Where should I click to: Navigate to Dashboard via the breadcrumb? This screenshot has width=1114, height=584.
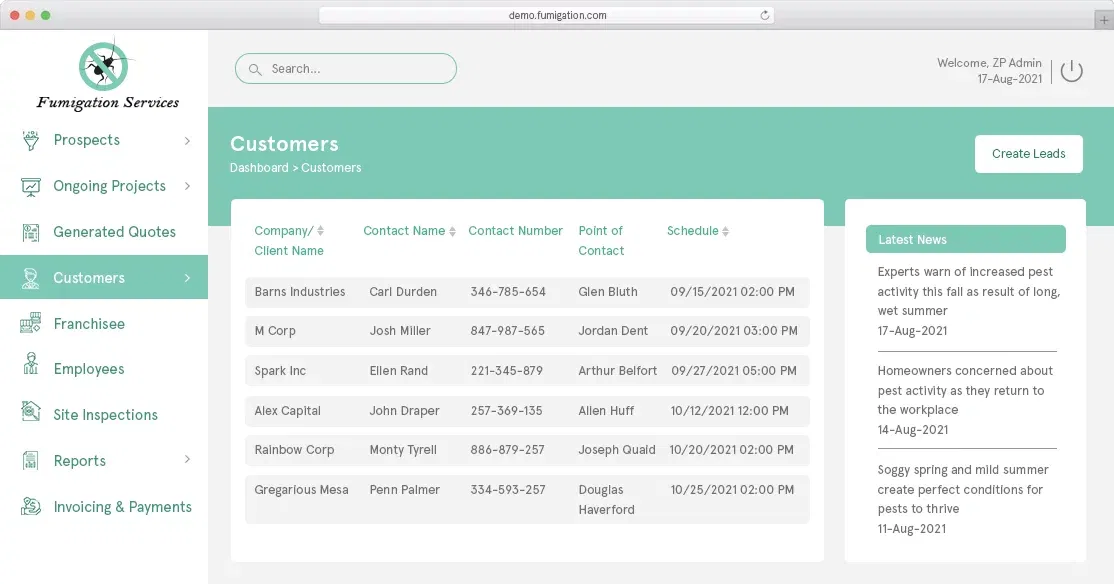click(258, 167)
